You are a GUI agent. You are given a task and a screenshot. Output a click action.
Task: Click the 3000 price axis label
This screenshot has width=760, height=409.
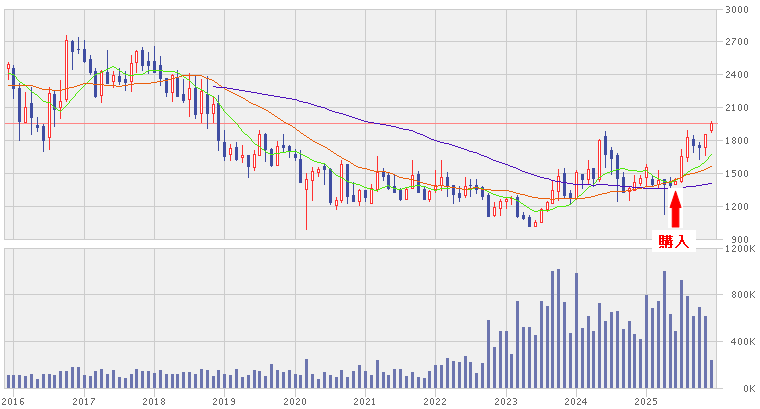736,10
